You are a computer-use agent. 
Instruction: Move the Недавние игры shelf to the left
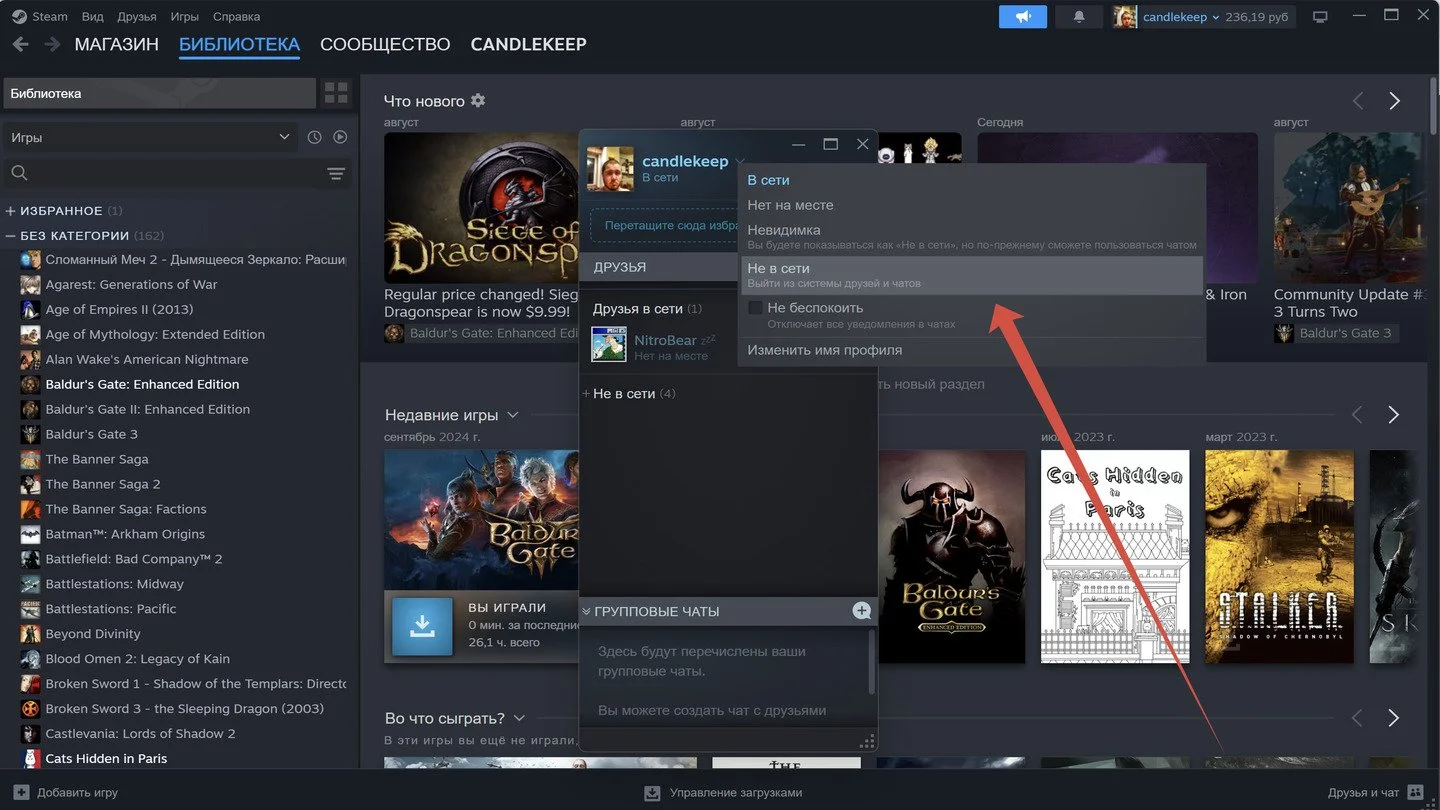click(1358, 415)
